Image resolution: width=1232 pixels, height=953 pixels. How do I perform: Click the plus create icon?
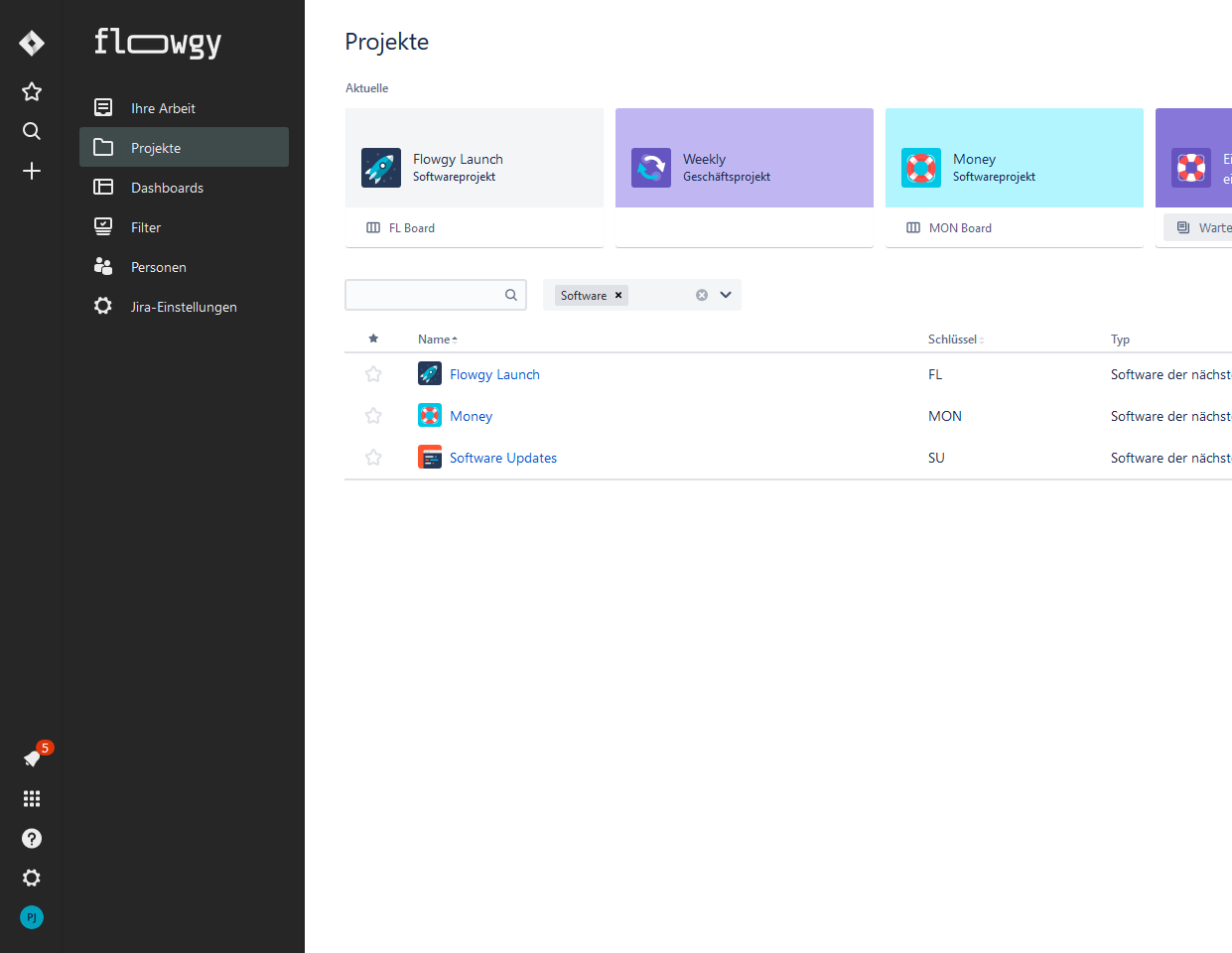[32, 171]
